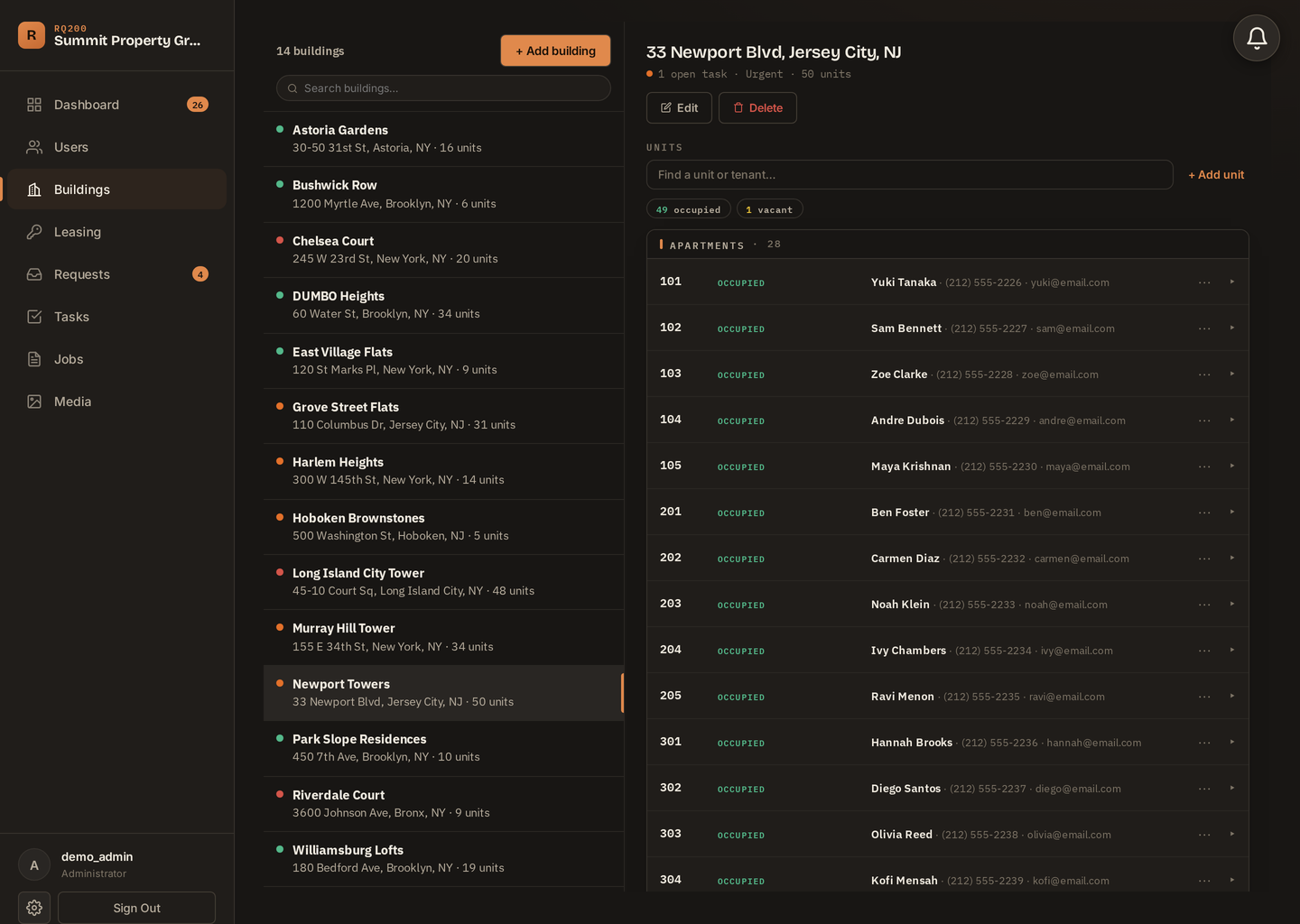Expand unit 202 row arrow
Viewport: 1300px width, 924px height.
1232,558
